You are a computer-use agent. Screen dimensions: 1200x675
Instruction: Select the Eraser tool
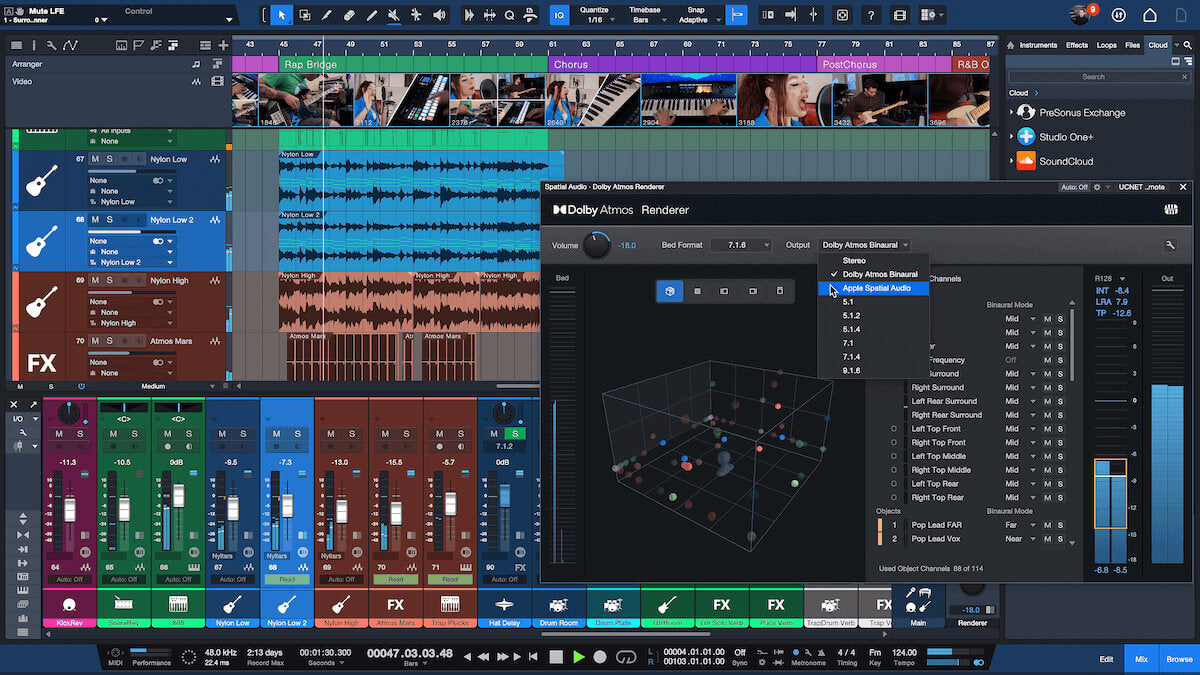pos(348,15)
